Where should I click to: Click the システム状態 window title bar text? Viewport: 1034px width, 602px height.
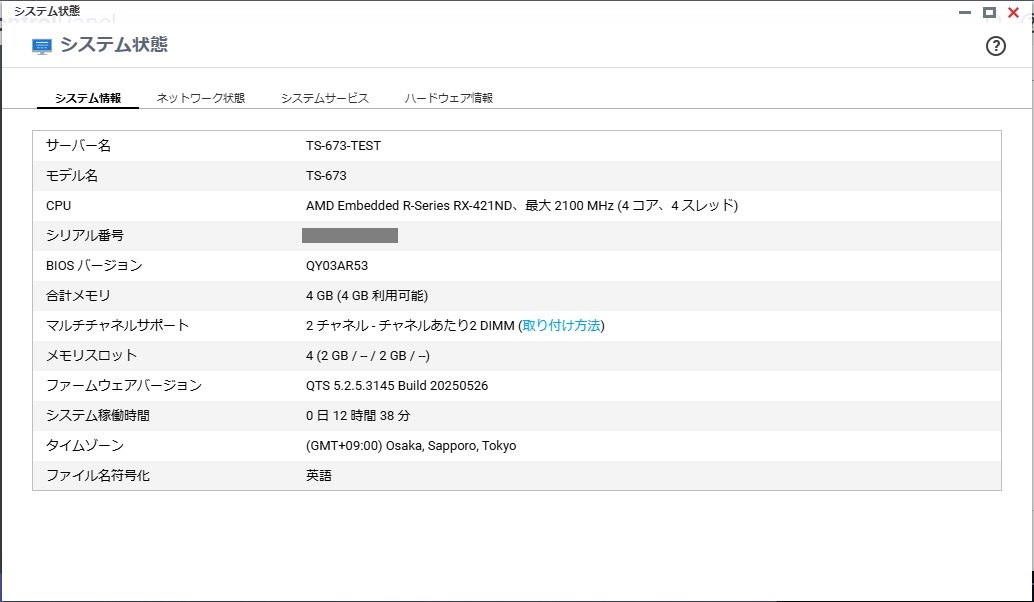tap(47, 11)
